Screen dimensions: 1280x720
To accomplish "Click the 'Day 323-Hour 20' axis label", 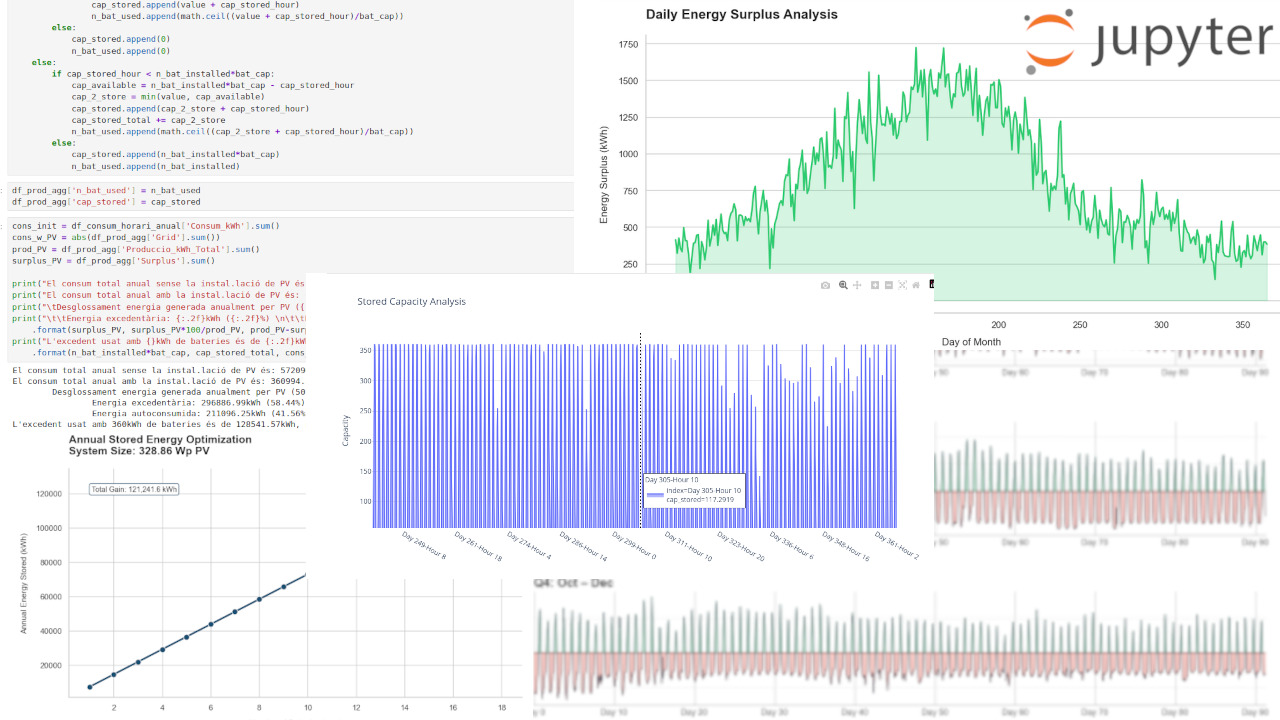I will tap(740, 545).
